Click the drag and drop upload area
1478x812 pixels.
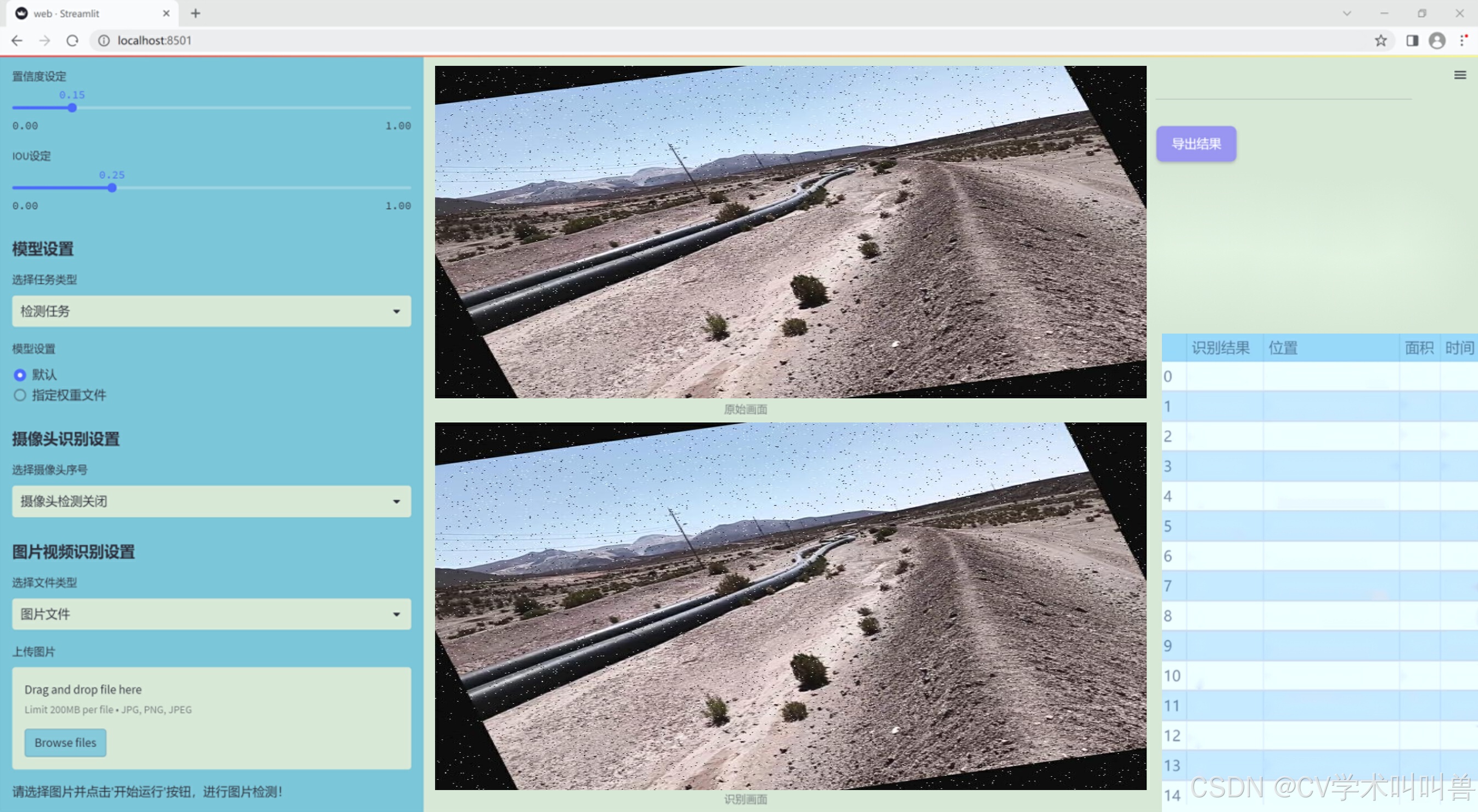211,718
